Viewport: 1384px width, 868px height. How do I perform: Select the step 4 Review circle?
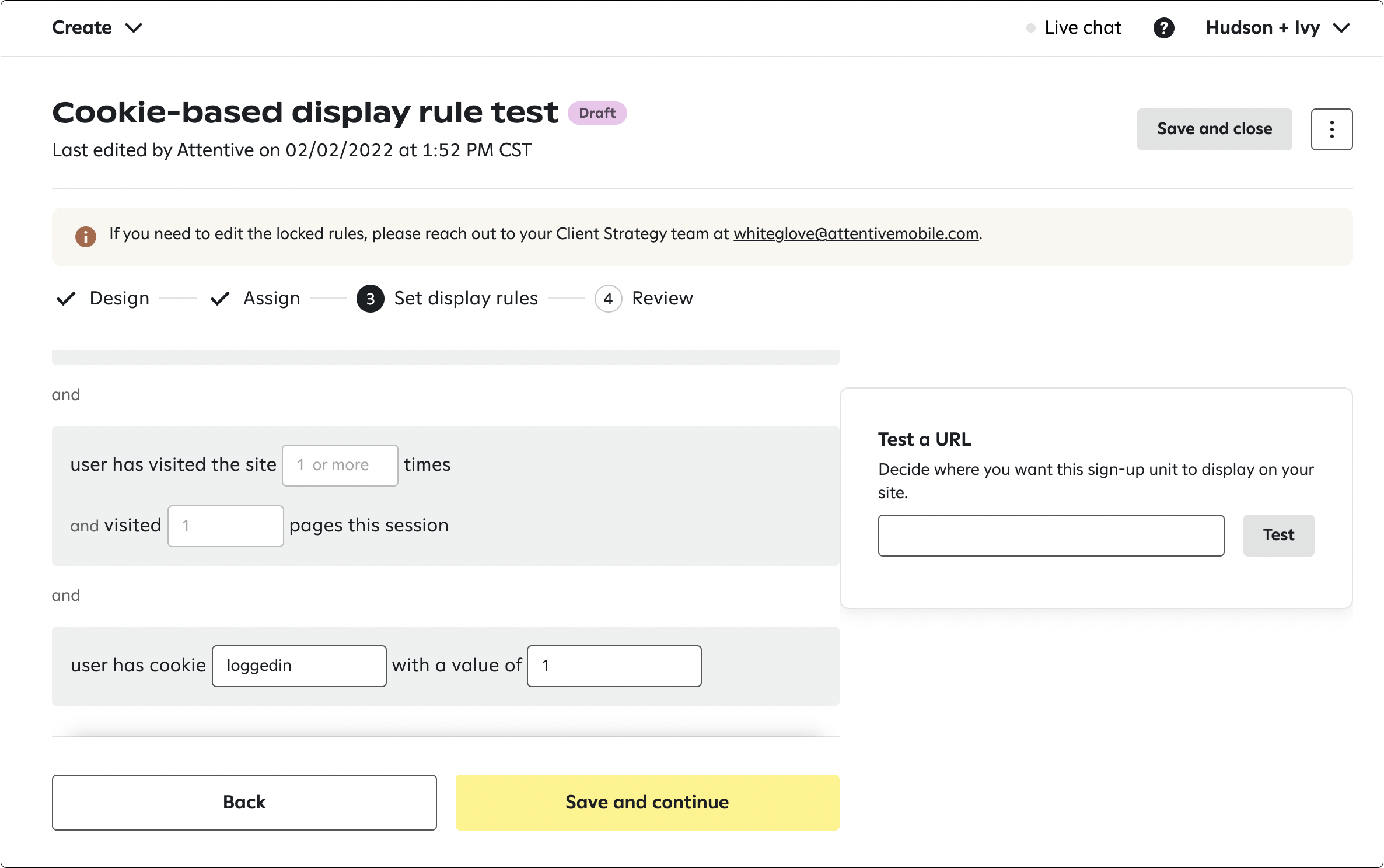click(x=608, y=299)
